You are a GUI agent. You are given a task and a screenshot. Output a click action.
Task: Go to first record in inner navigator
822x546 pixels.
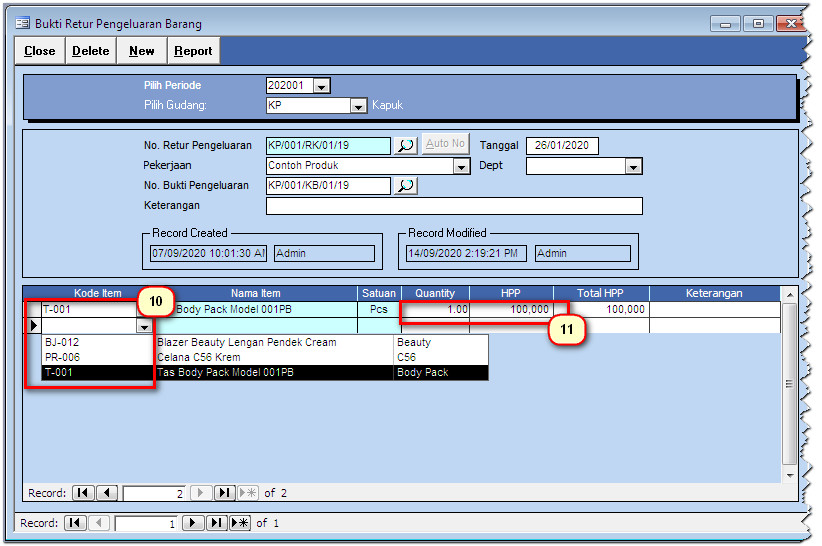pyautogui.click(x=84, y=493)
